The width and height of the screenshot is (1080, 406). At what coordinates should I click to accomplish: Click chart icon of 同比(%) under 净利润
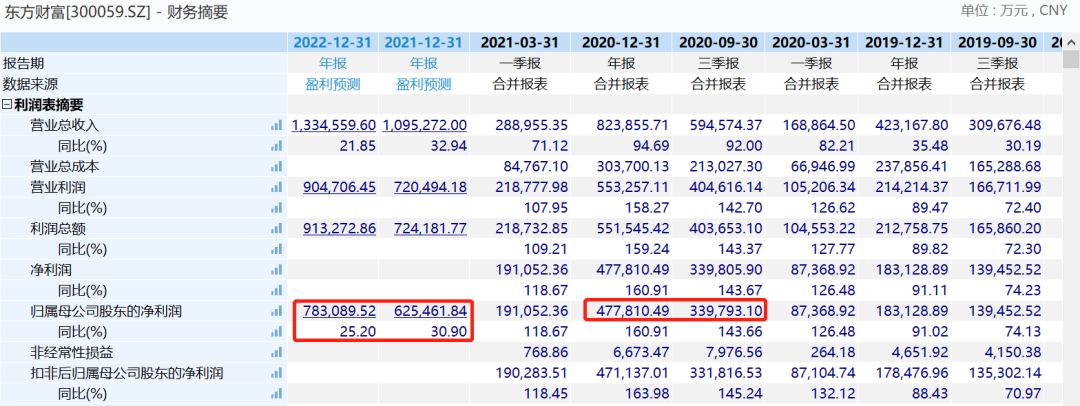click(x=276, y=291)
